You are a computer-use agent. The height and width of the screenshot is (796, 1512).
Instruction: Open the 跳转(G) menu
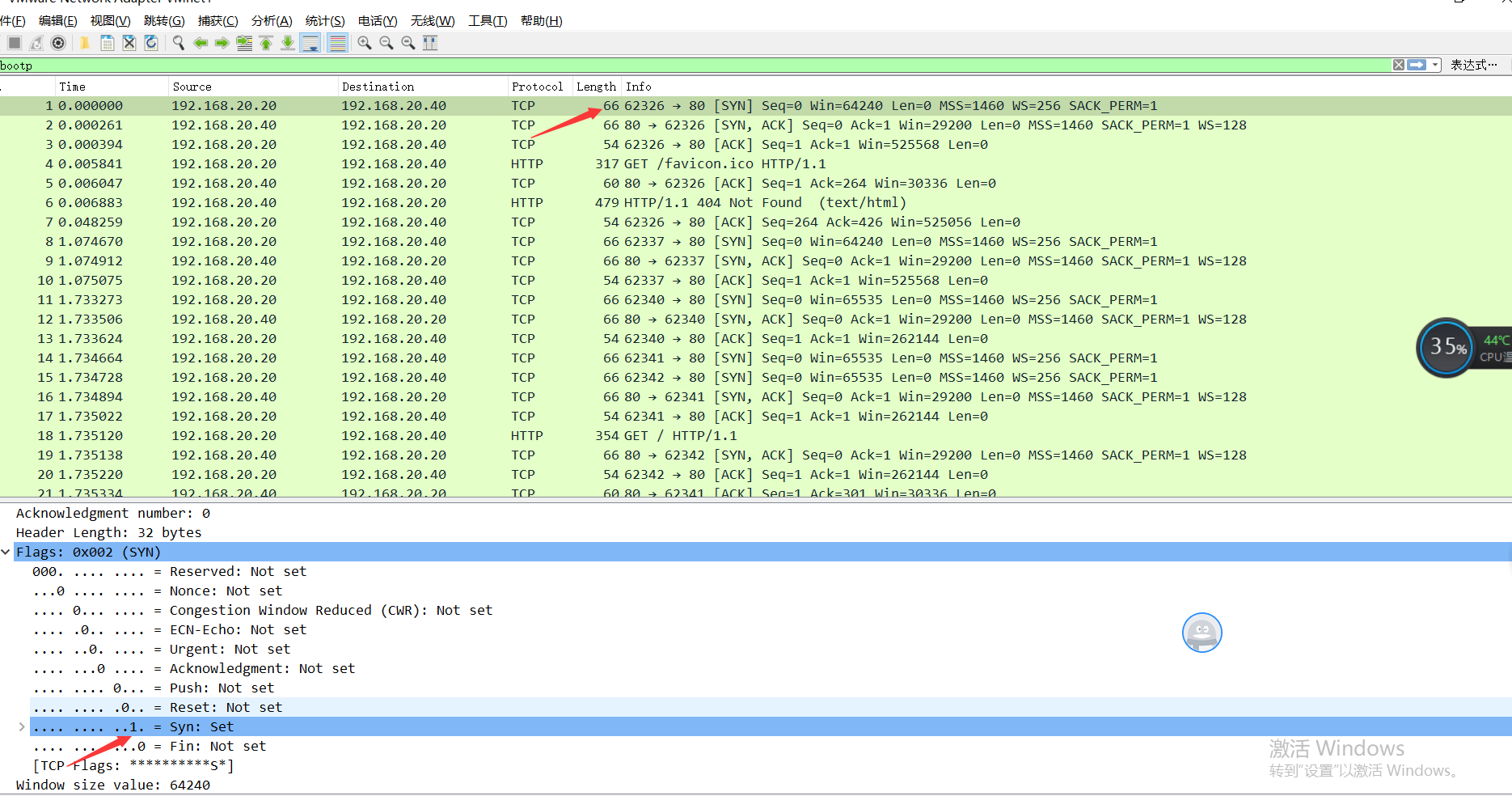tap(164, 21)
